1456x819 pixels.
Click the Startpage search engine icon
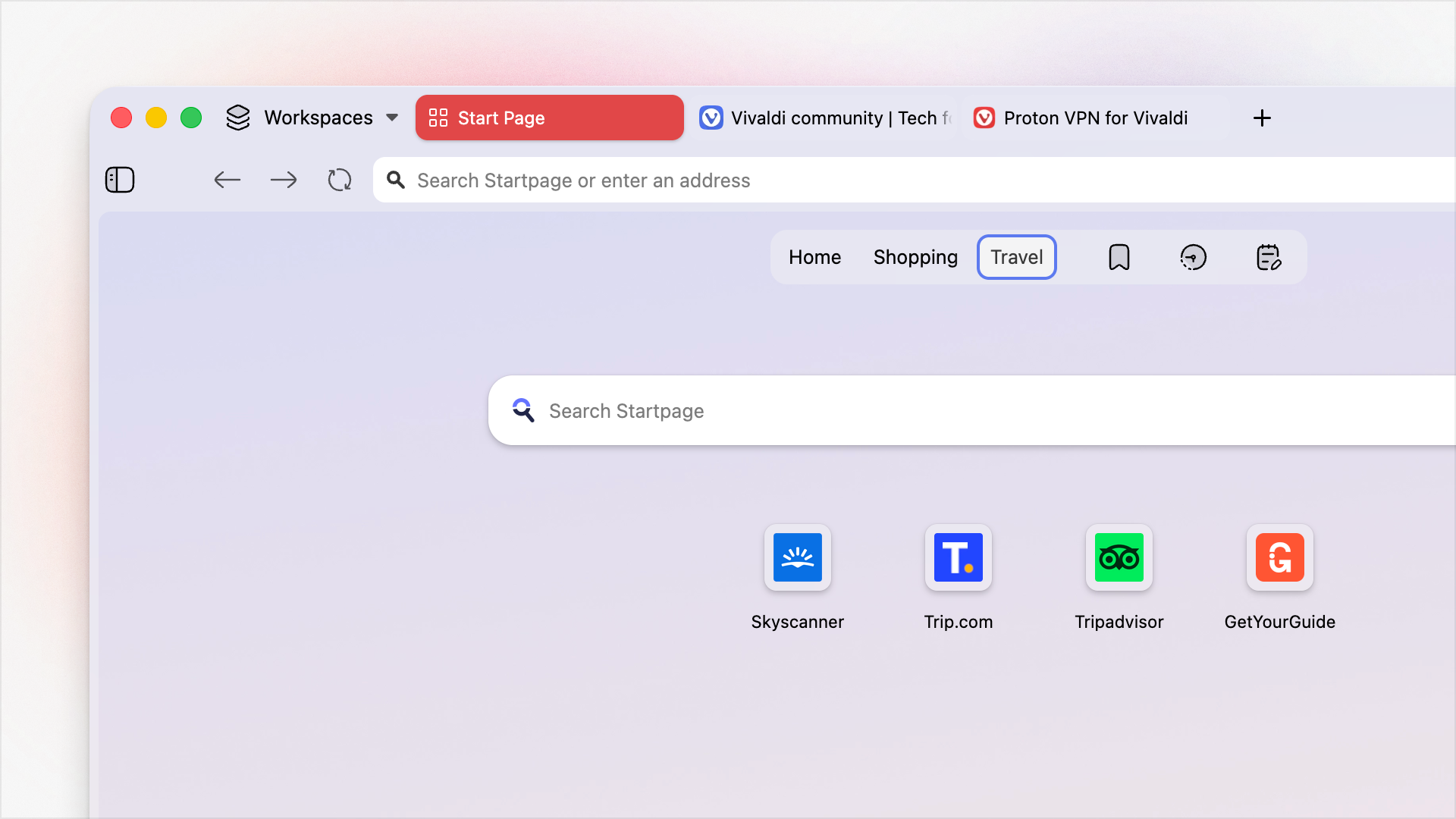point(523,410)
